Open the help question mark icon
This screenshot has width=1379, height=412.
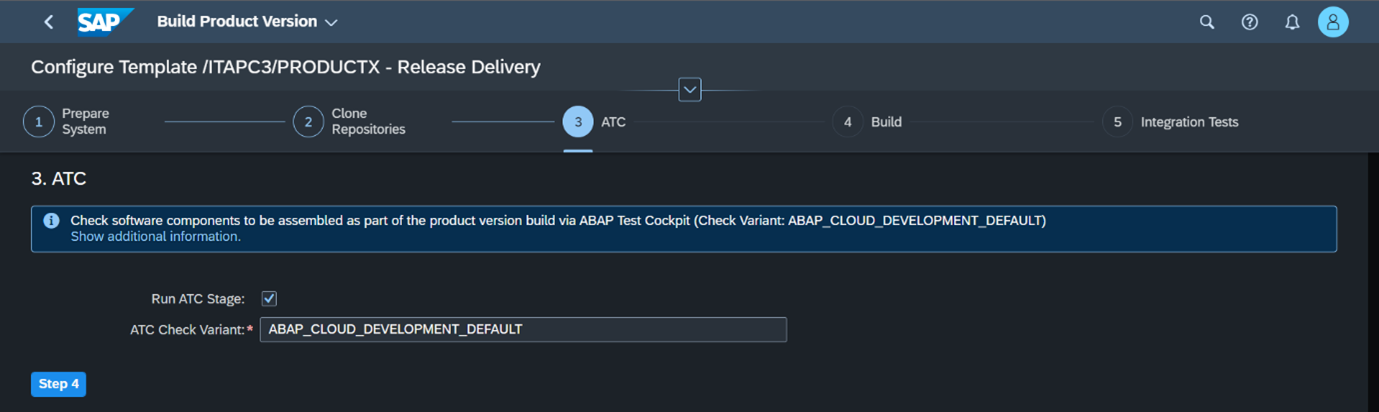[1249, 22]
